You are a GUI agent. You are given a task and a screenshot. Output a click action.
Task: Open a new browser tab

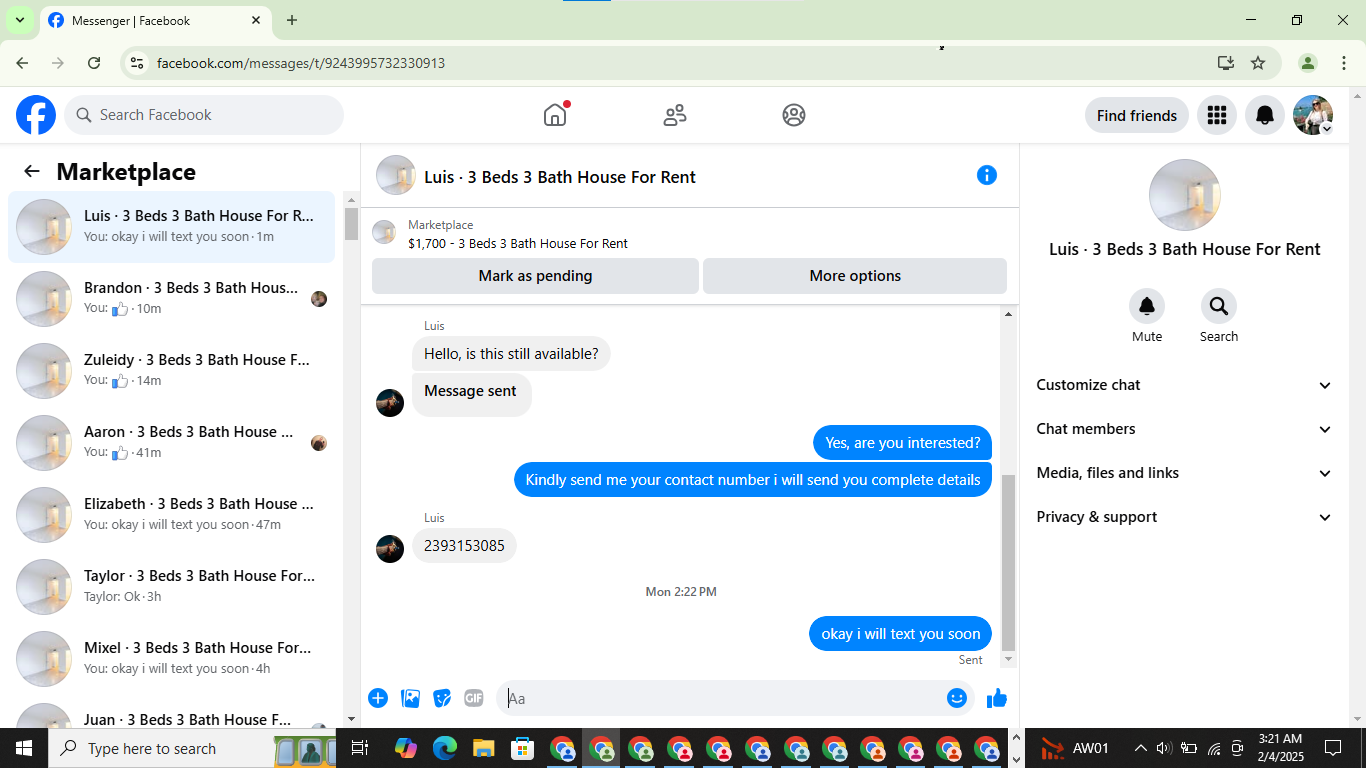[x=292, y=20]
